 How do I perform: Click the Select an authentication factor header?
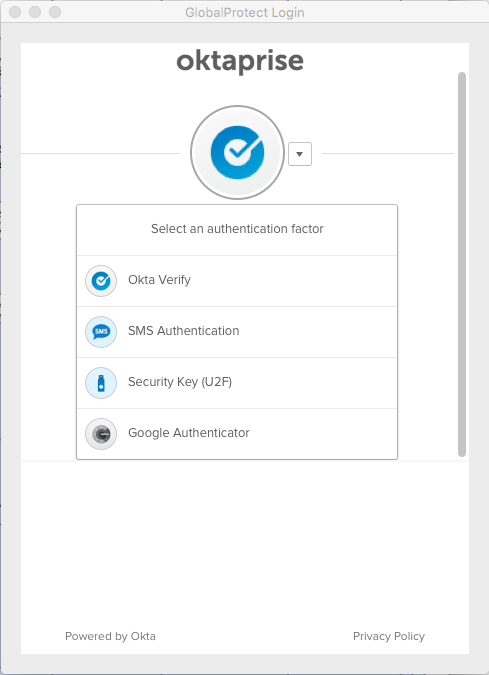(237, 229)
